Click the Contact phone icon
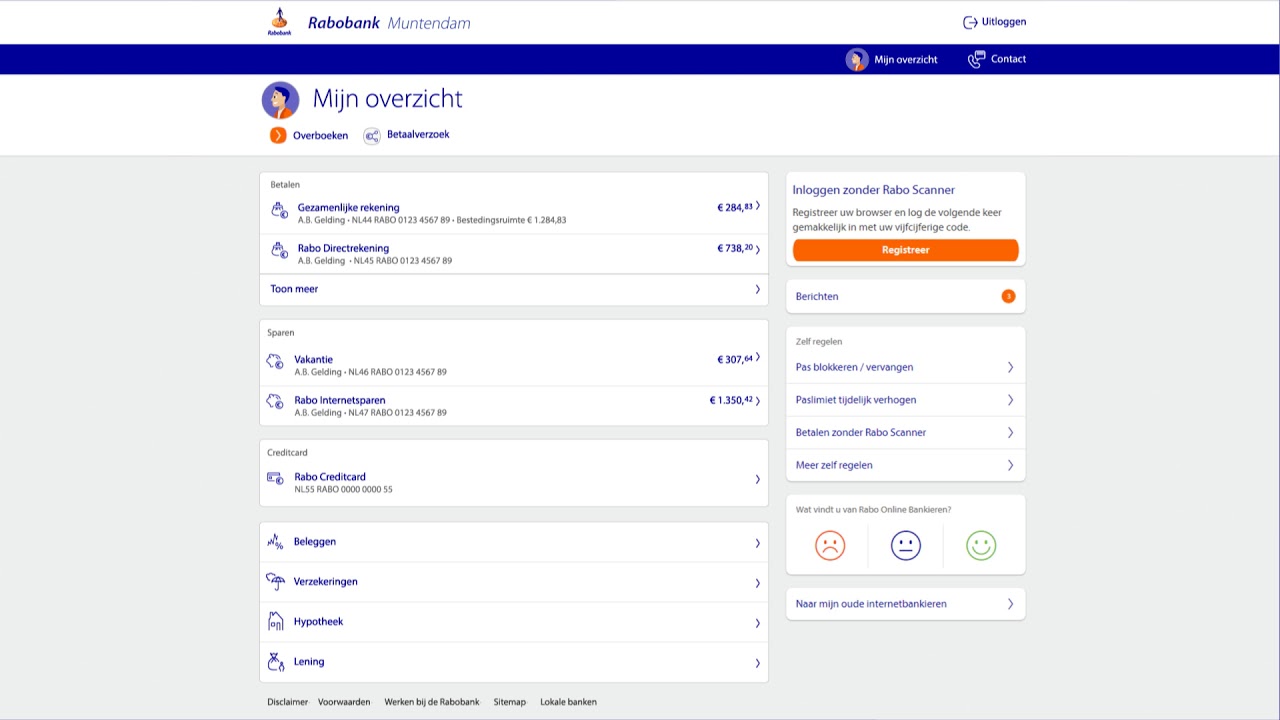1280x720 pixels. point(977,59)
